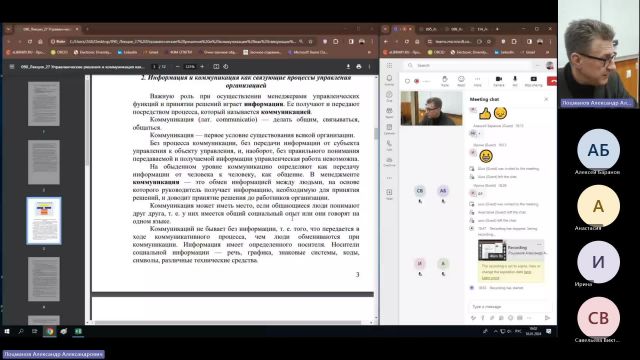This screenshot has width=640, height=360.
Task: Hang up the Teams call
Action: pyautogui.click(x=552, y=81)
